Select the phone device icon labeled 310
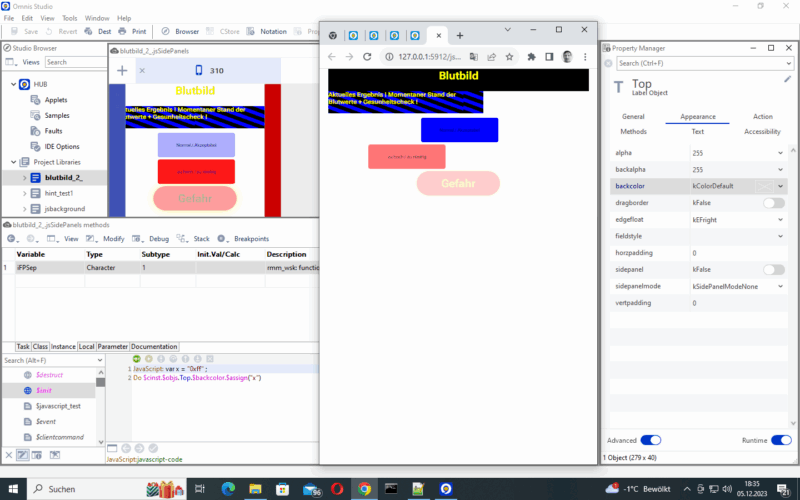 (198, 71)
